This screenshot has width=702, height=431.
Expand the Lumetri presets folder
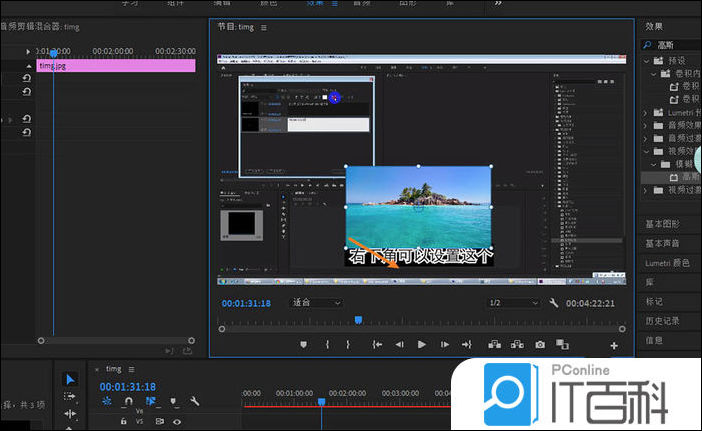point(647,113)
